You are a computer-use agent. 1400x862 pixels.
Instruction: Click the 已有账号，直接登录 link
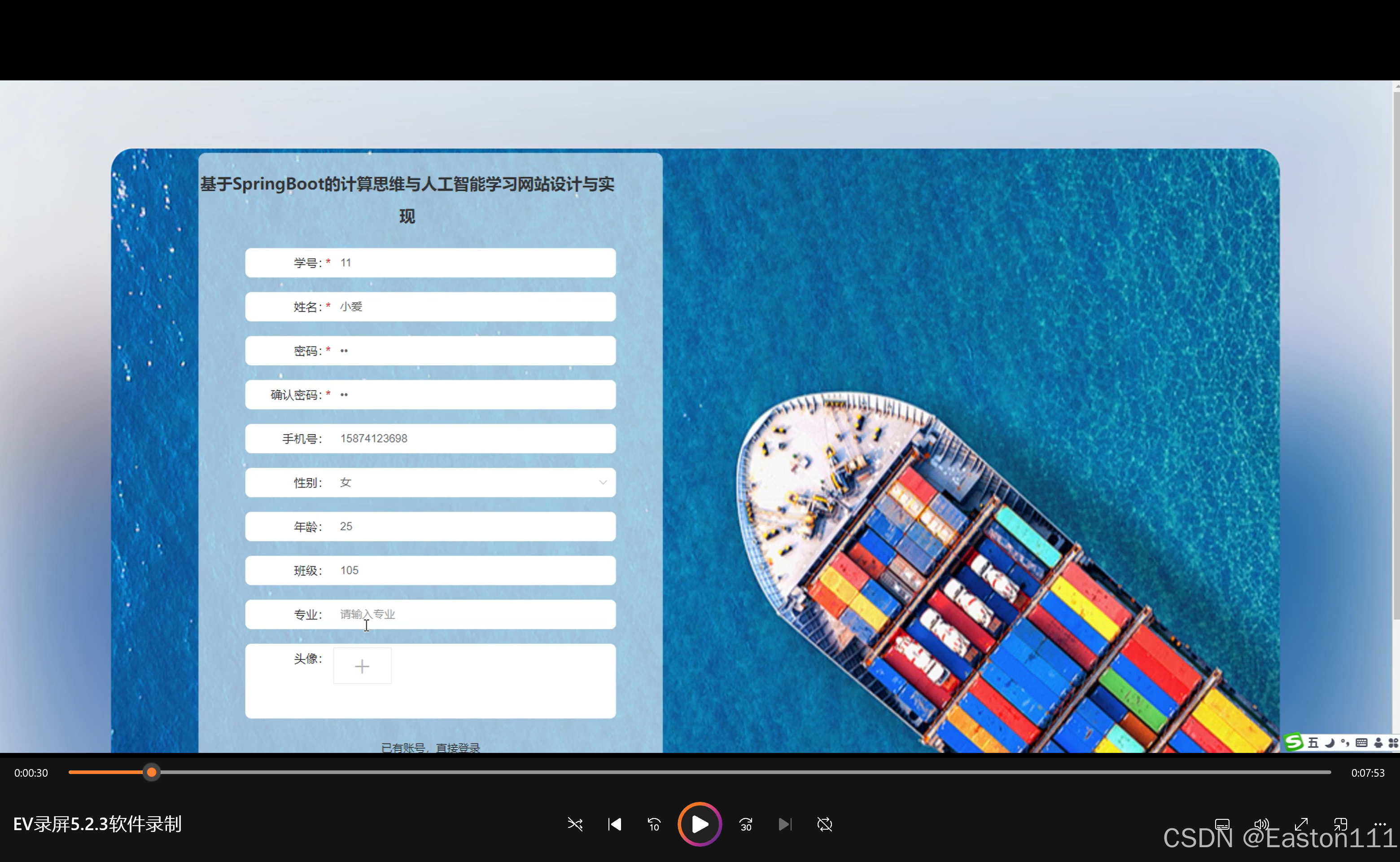[430, 748]
